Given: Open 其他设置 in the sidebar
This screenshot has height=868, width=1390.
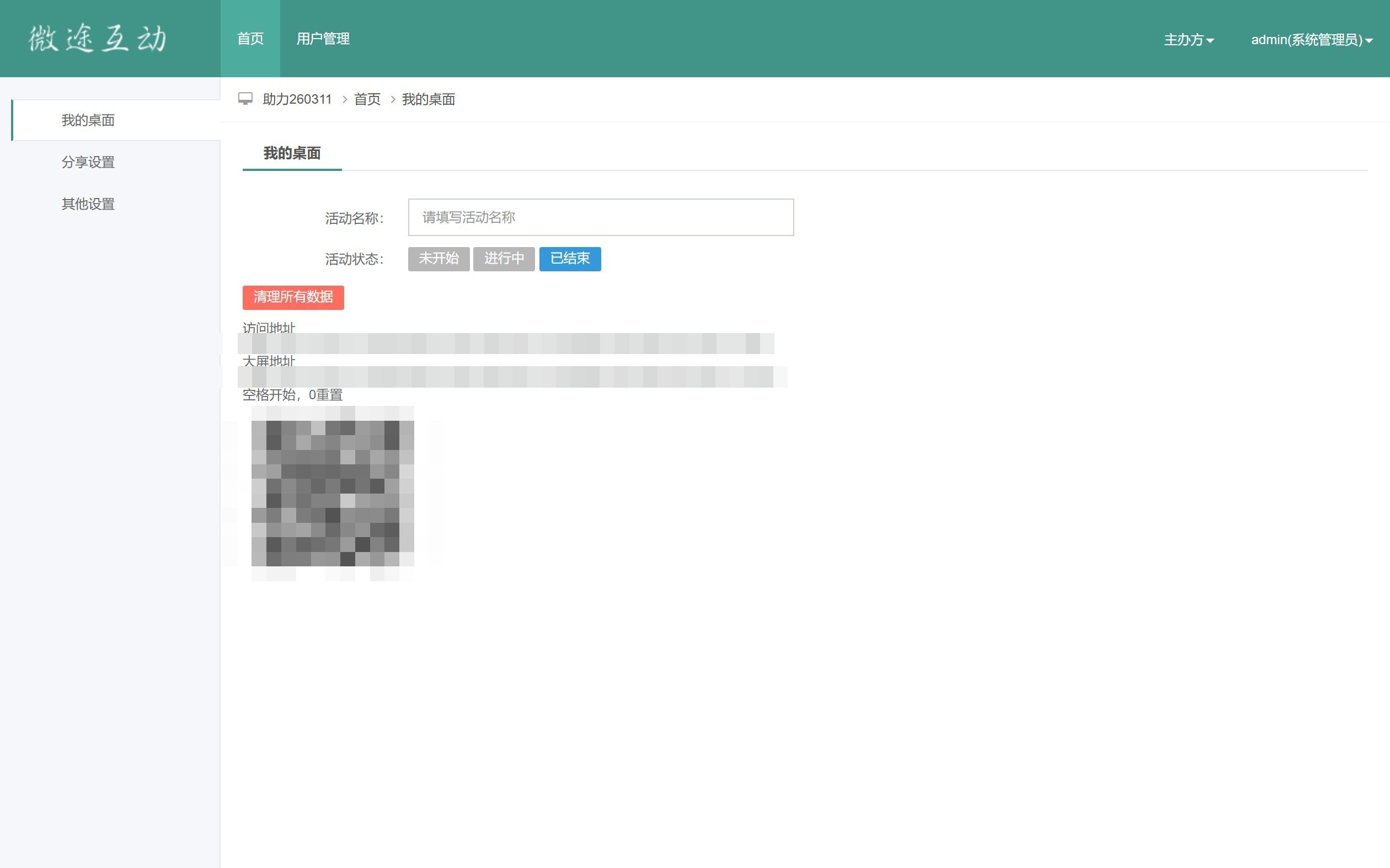Looking at the screenshot, I should [88, 204].
